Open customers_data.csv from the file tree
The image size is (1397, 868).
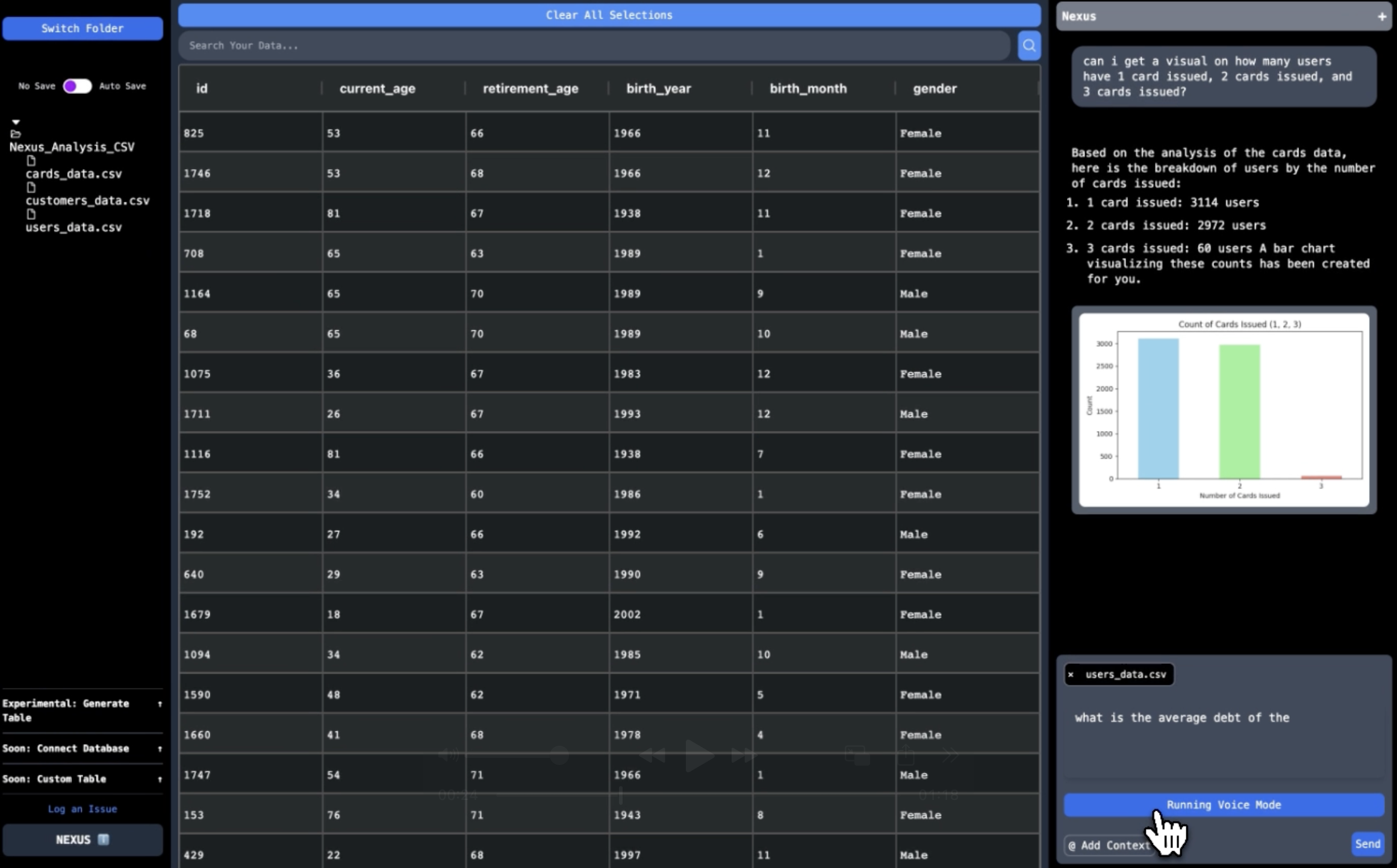tap(87, 200)
